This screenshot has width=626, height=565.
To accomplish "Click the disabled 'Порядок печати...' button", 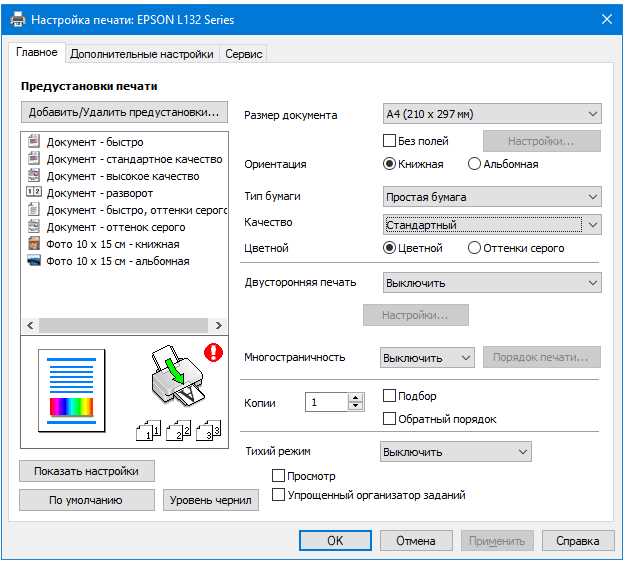I will 542,357.
